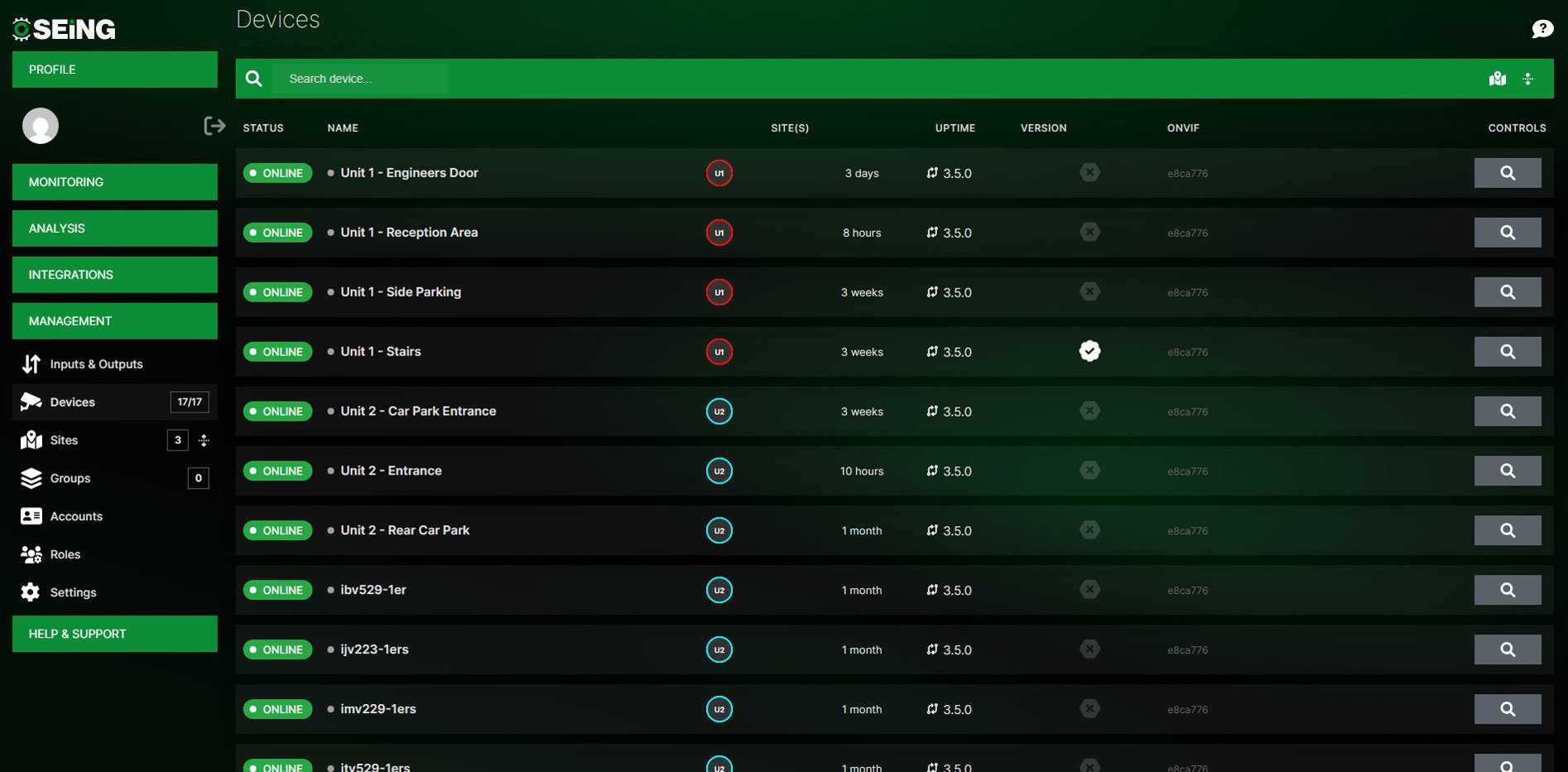The image size is (1568, 772).
Task: Click magnifier control for ijv223-1ers
Action: [1508, 650]
